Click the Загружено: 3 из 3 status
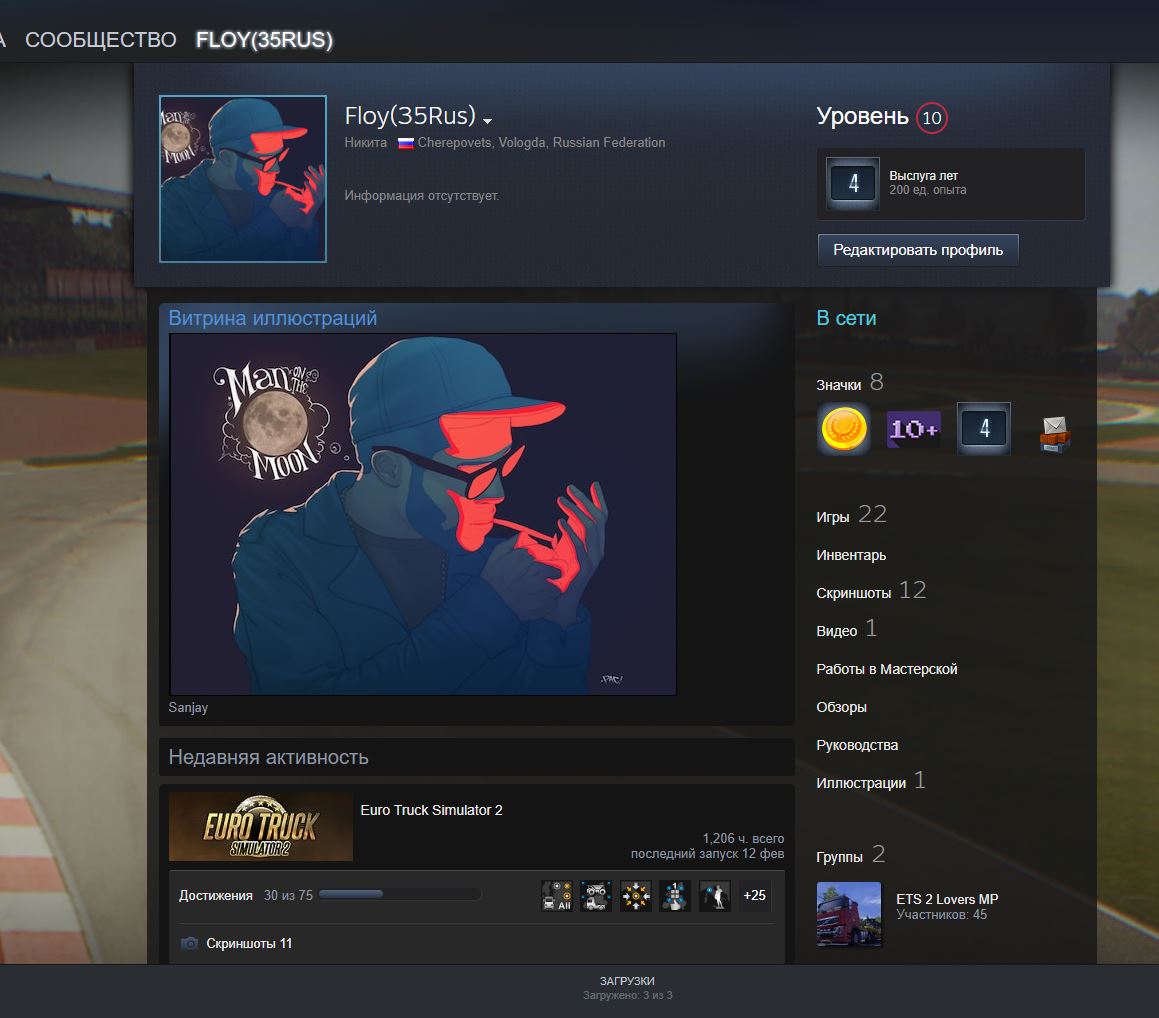This screenshot has width=1159, height=1018. click(x=628, y=995)
